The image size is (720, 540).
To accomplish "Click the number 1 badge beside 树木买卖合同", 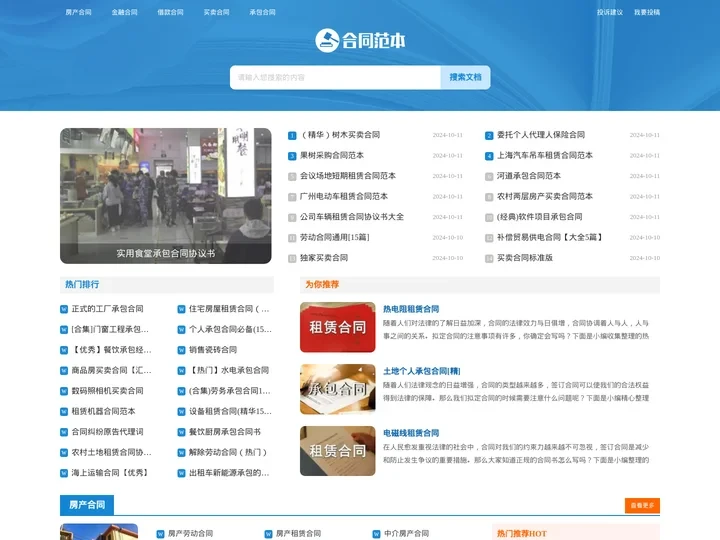I will [x=292, y=135].
